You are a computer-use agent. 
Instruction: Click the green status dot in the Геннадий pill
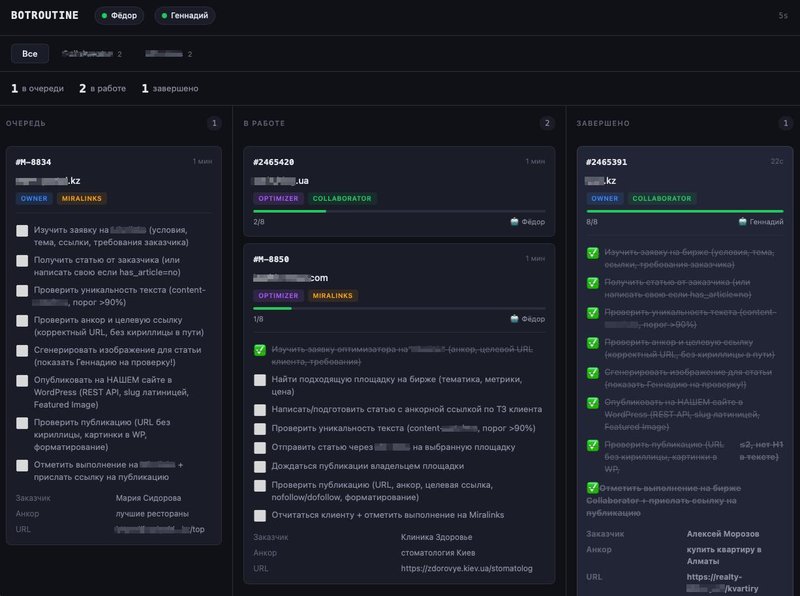click(x=164, y=16)
